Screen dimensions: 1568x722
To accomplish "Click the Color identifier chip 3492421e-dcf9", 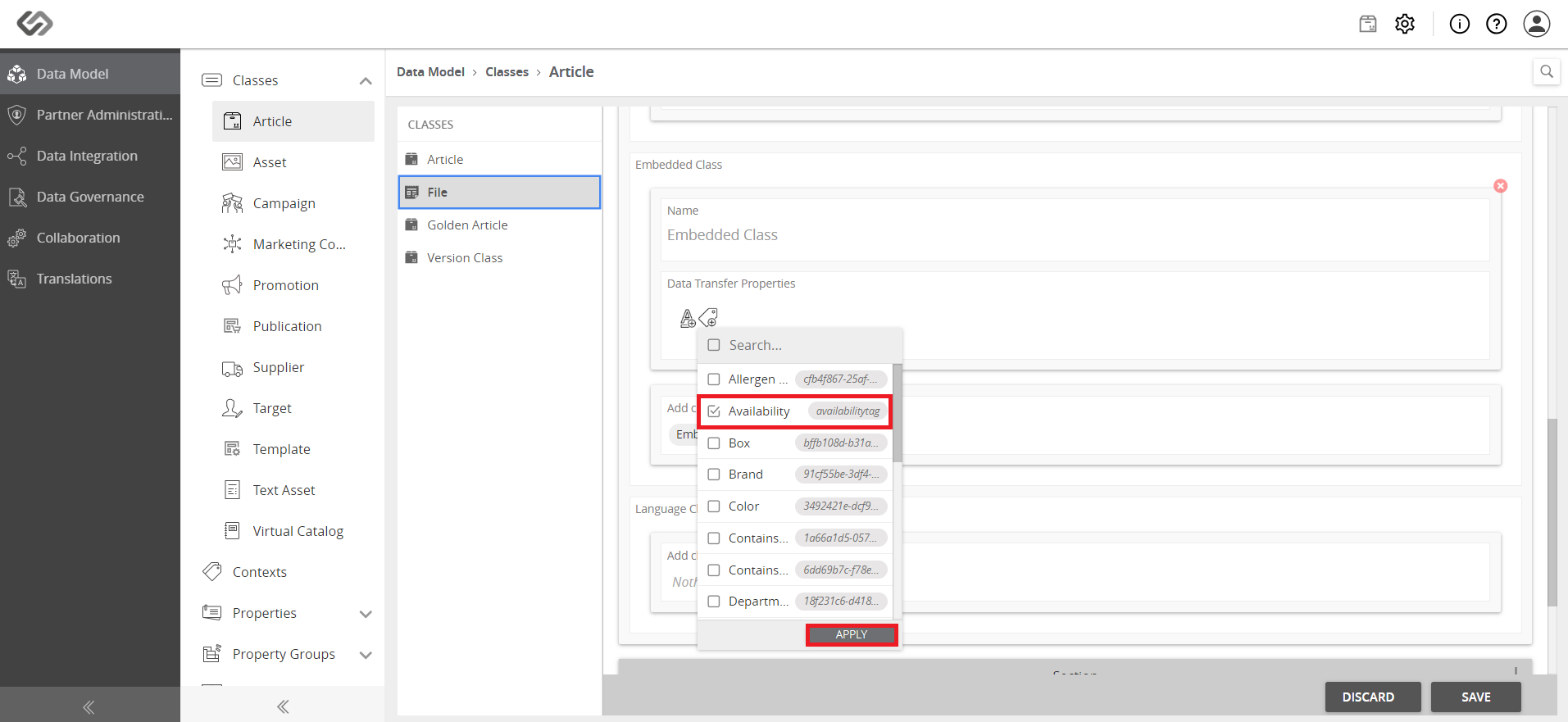I will pyautogui.click(x=841, y=506).
